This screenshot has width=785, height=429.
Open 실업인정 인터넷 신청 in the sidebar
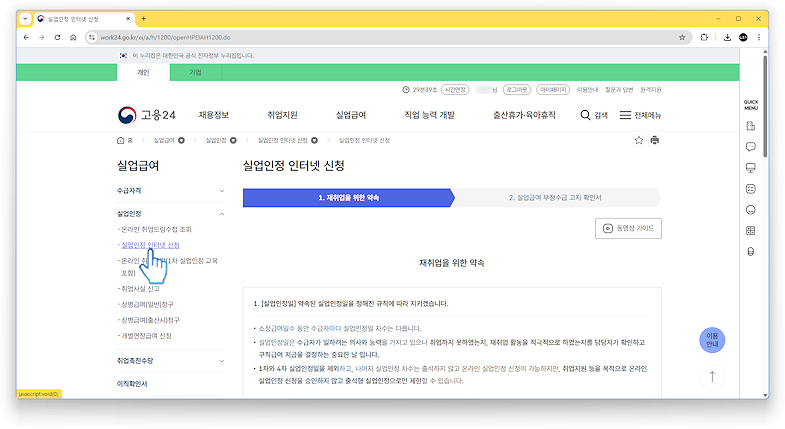click(150, 245)
